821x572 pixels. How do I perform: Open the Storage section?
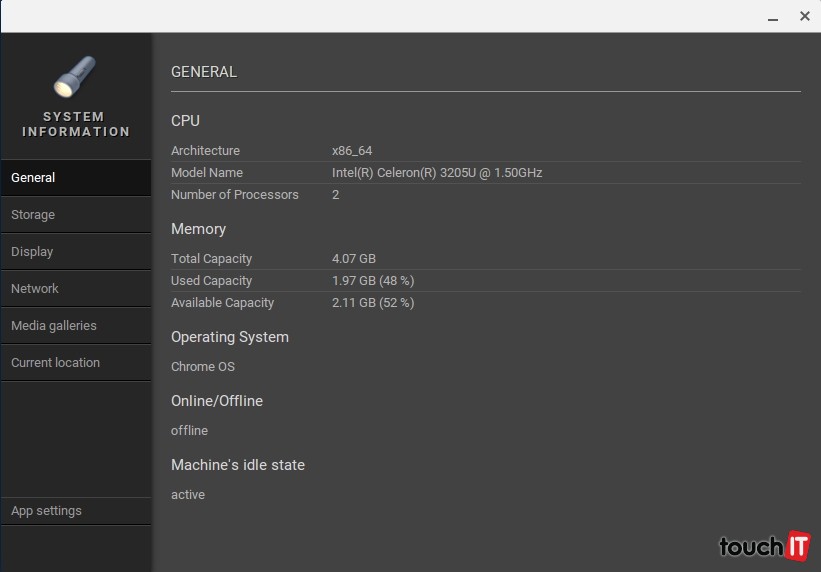coord(76,215)
